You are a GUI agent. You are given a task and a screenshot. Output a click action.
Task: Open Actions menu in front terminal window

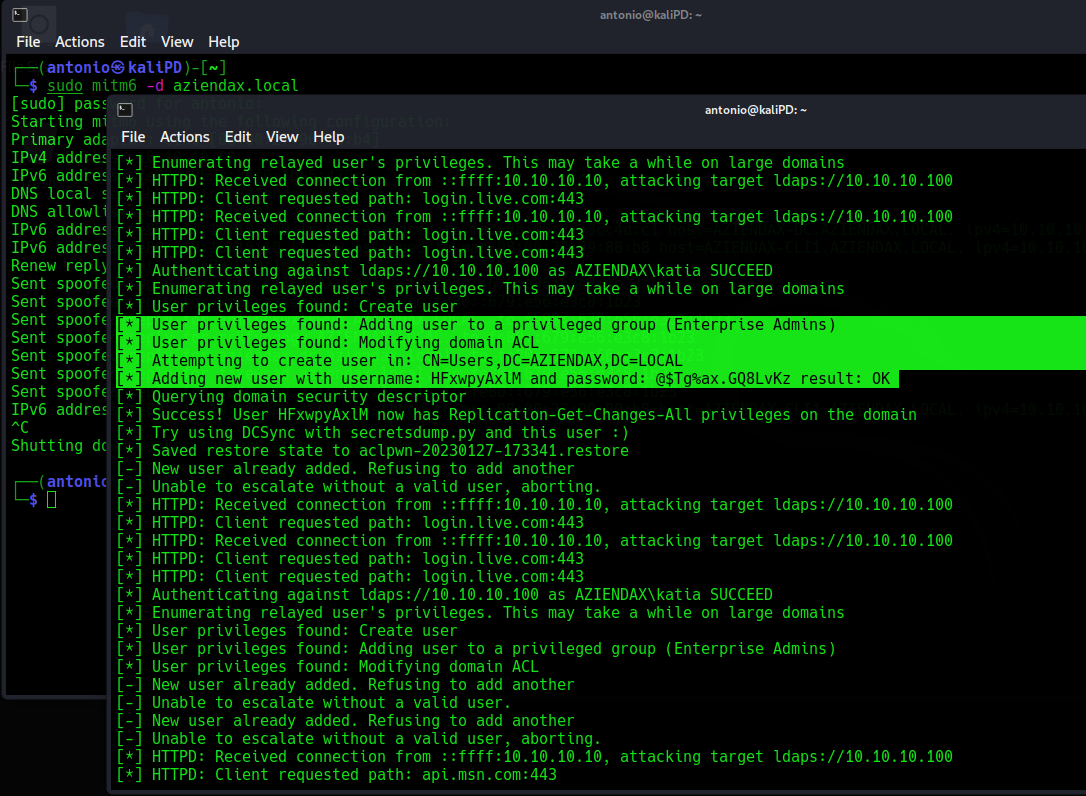pyautogui.click(x=185, y=137)
